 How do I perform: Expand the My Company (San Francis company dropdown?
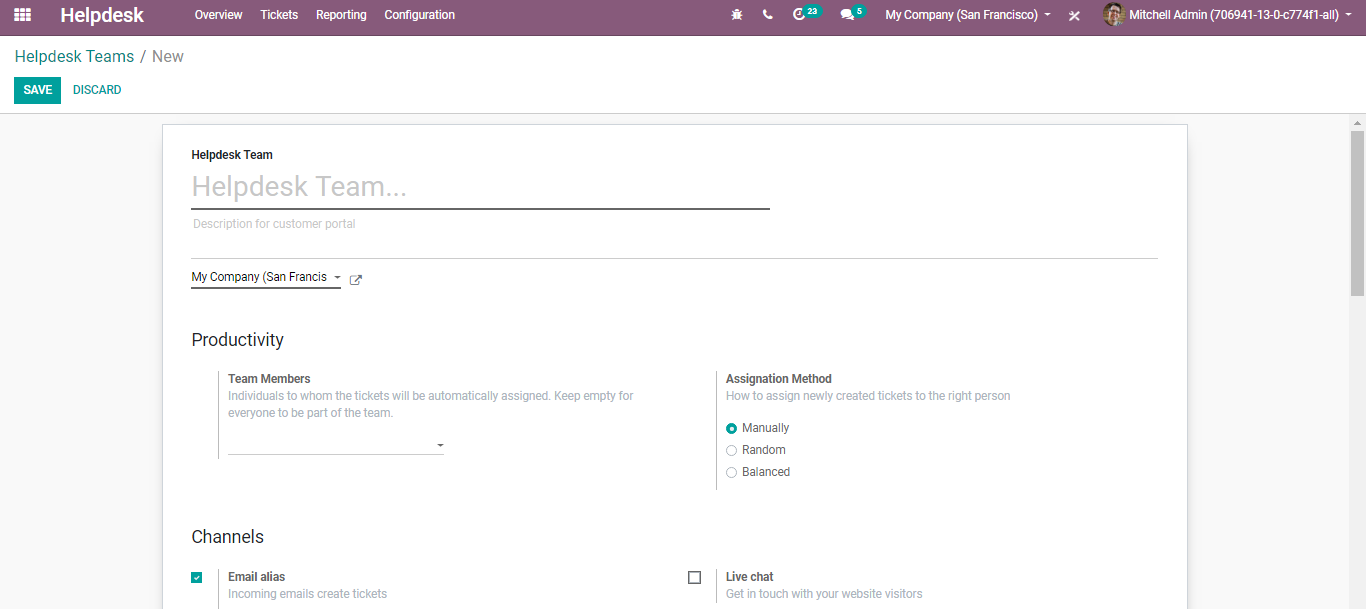(266, 278)
